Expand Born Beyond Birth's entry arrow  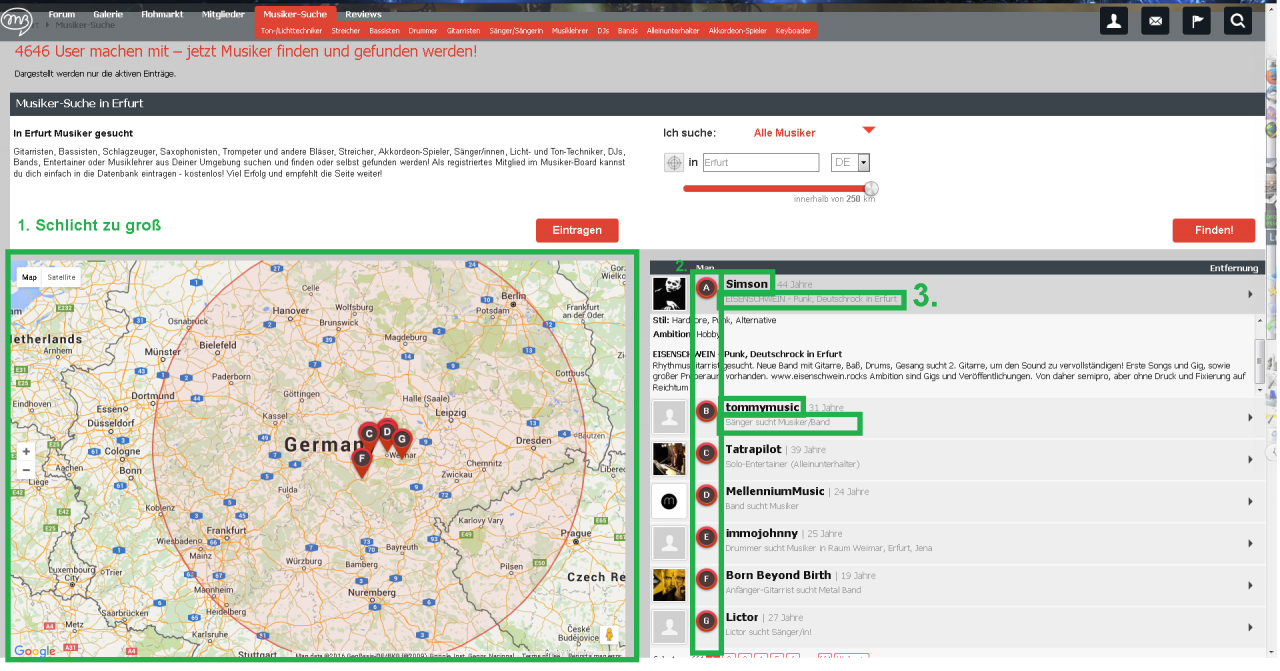coord(1250,585)
